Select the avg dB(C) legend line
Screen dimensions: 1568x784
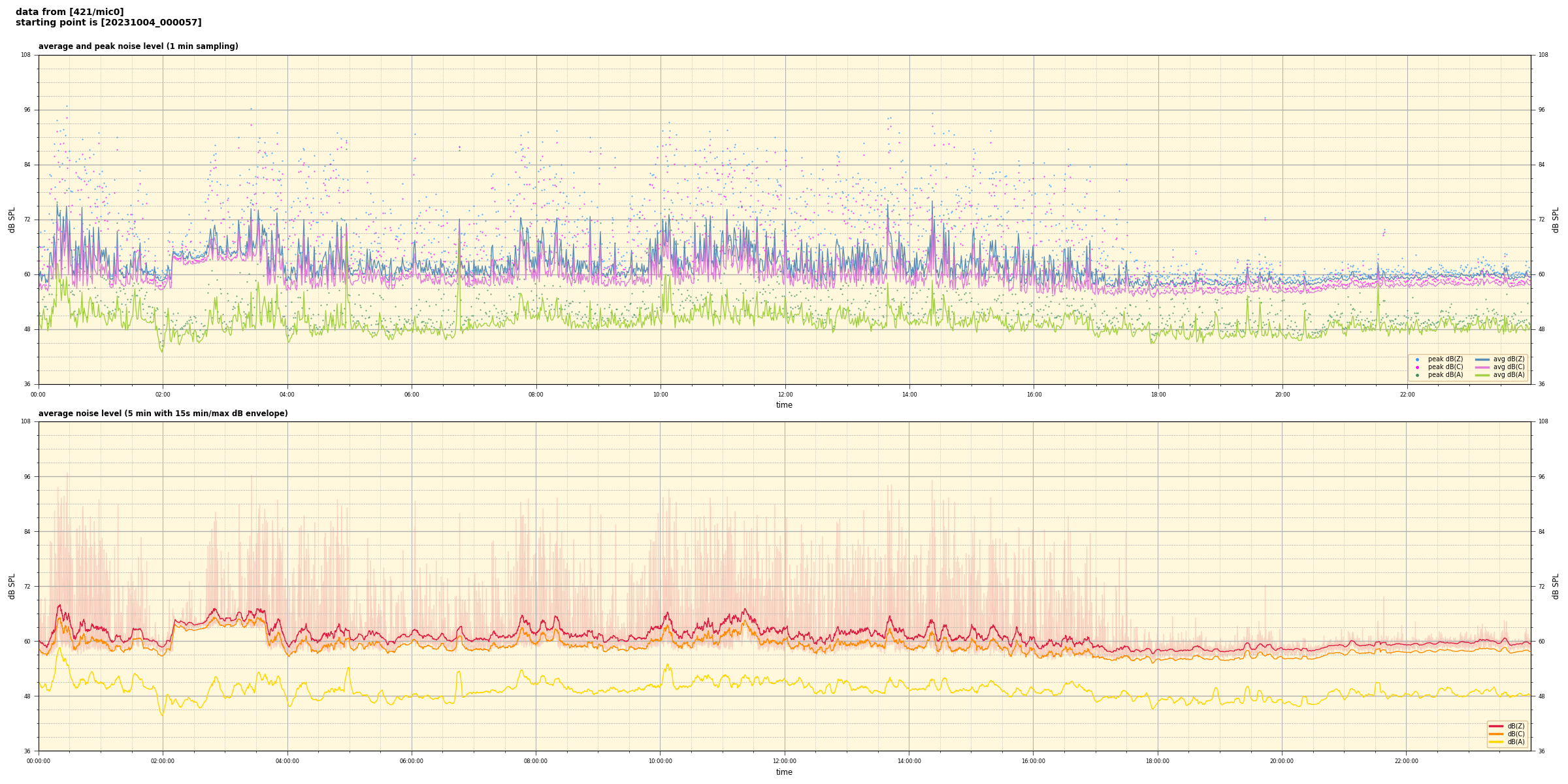(1482, 367)
